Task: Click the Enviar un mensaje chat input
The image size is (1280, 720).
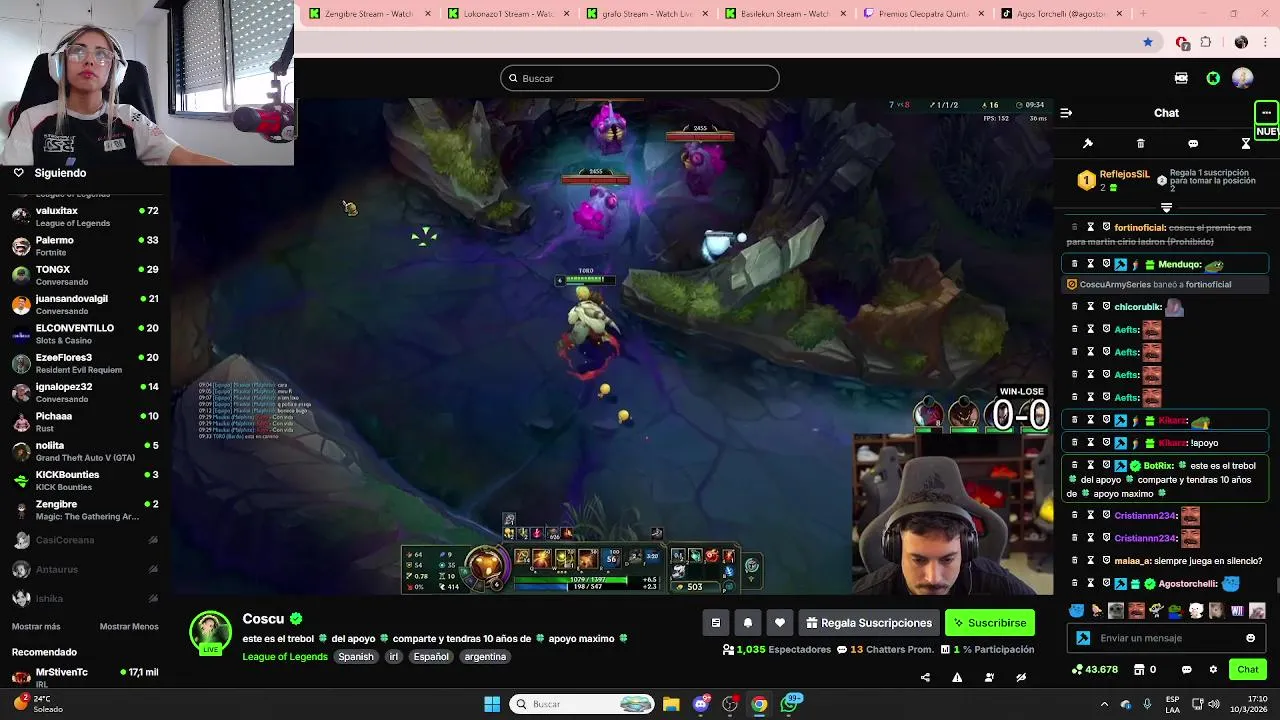Action: [1168, 638]
